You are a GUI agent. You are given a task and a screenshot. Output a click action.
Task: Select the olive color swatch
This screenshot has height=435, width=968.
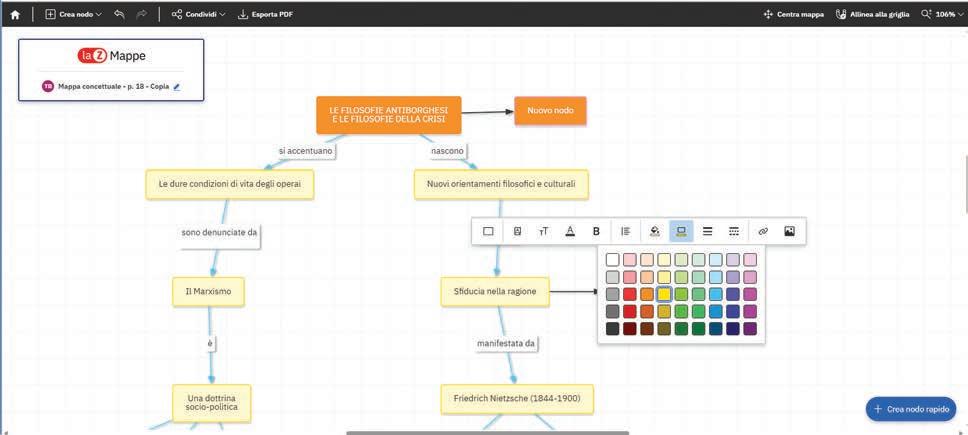pyautogui.click(x=664, y=329)
